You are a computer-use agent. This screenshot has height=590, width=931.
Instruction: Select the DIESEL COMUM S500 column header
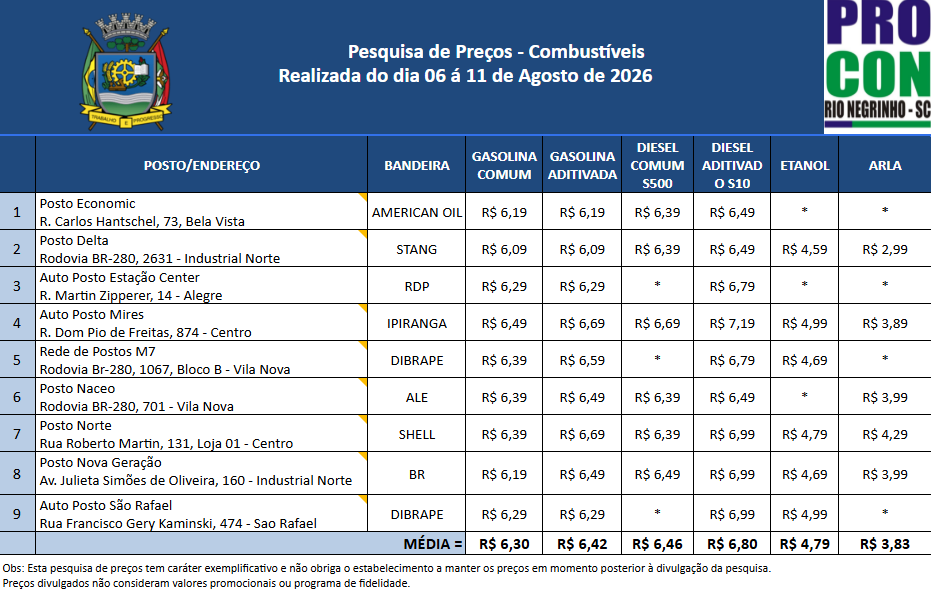point(657,165)
